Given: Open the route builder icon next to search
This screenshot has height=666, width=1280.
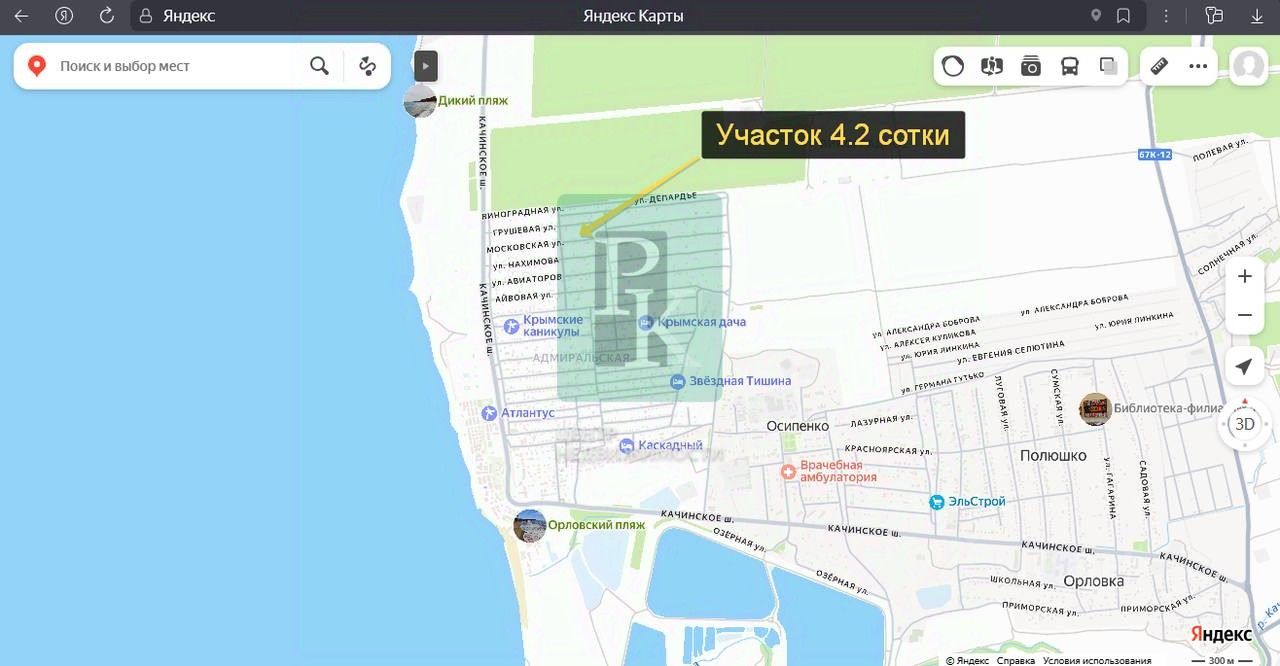Looking at the screenshot, I should point(367,66).
